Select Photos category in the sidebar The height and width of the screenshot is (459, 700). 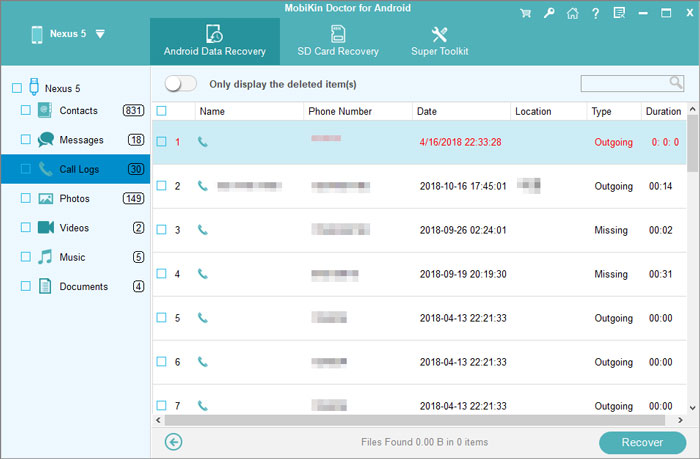point(75,199)
